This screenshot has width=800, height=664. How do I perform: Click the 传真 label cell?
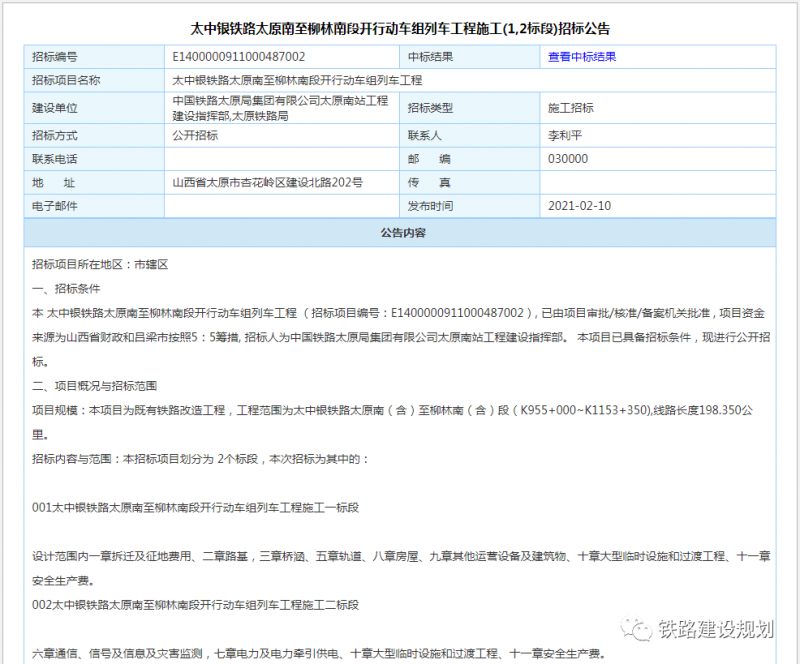tap(469, 182)
